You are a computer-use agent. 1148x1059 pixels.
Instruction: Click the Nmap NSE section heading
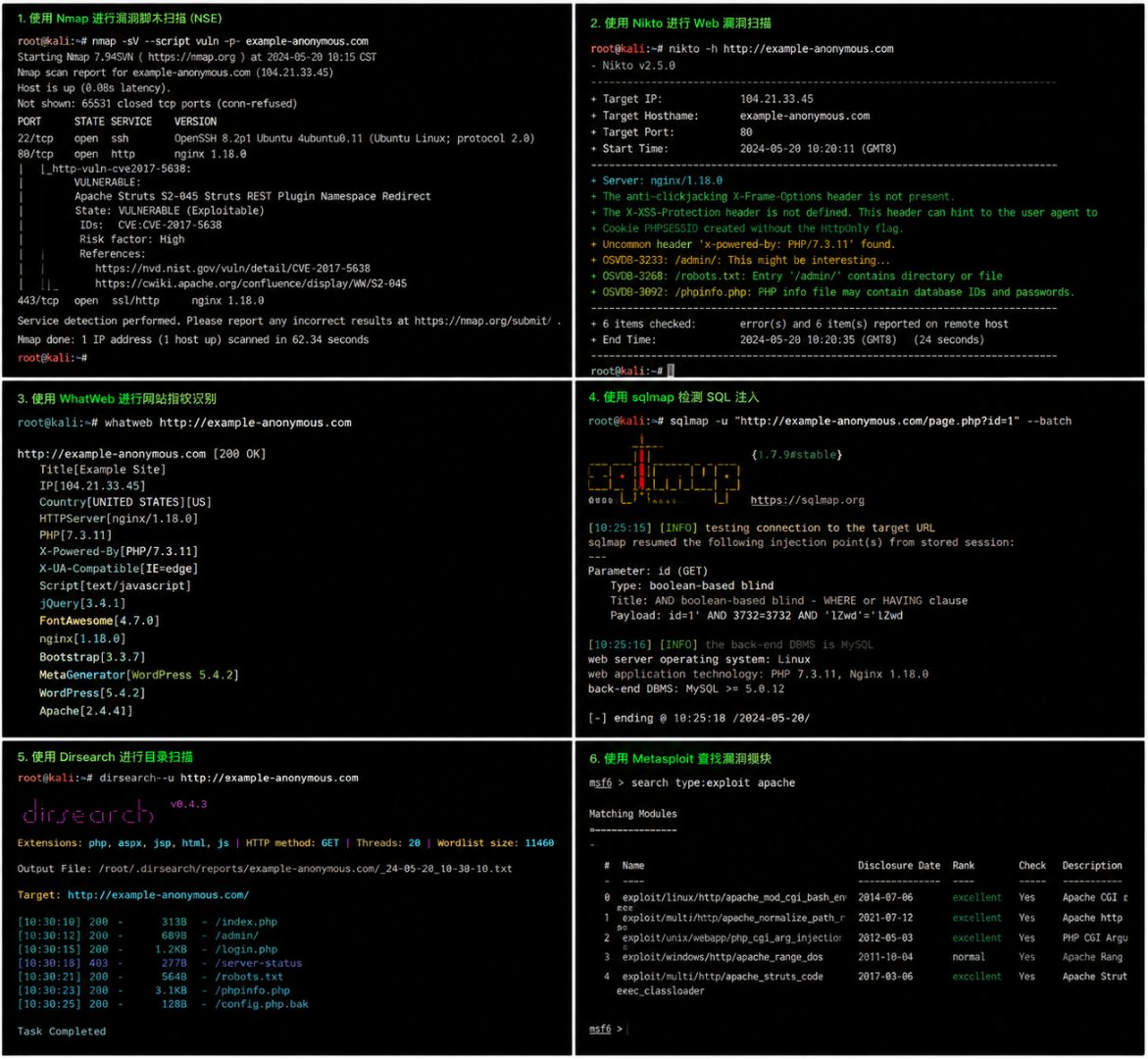(120, 19)
